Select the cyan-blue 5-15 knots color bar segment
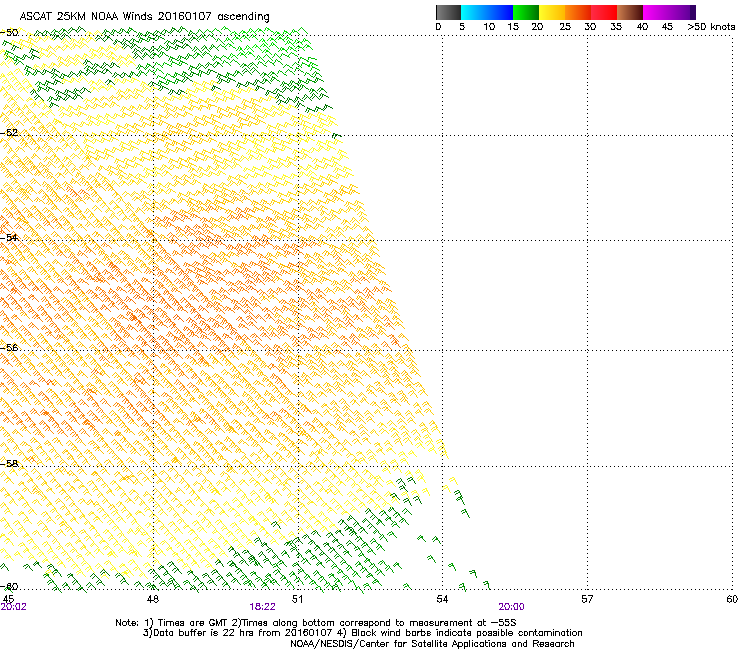 coord(487,12)
